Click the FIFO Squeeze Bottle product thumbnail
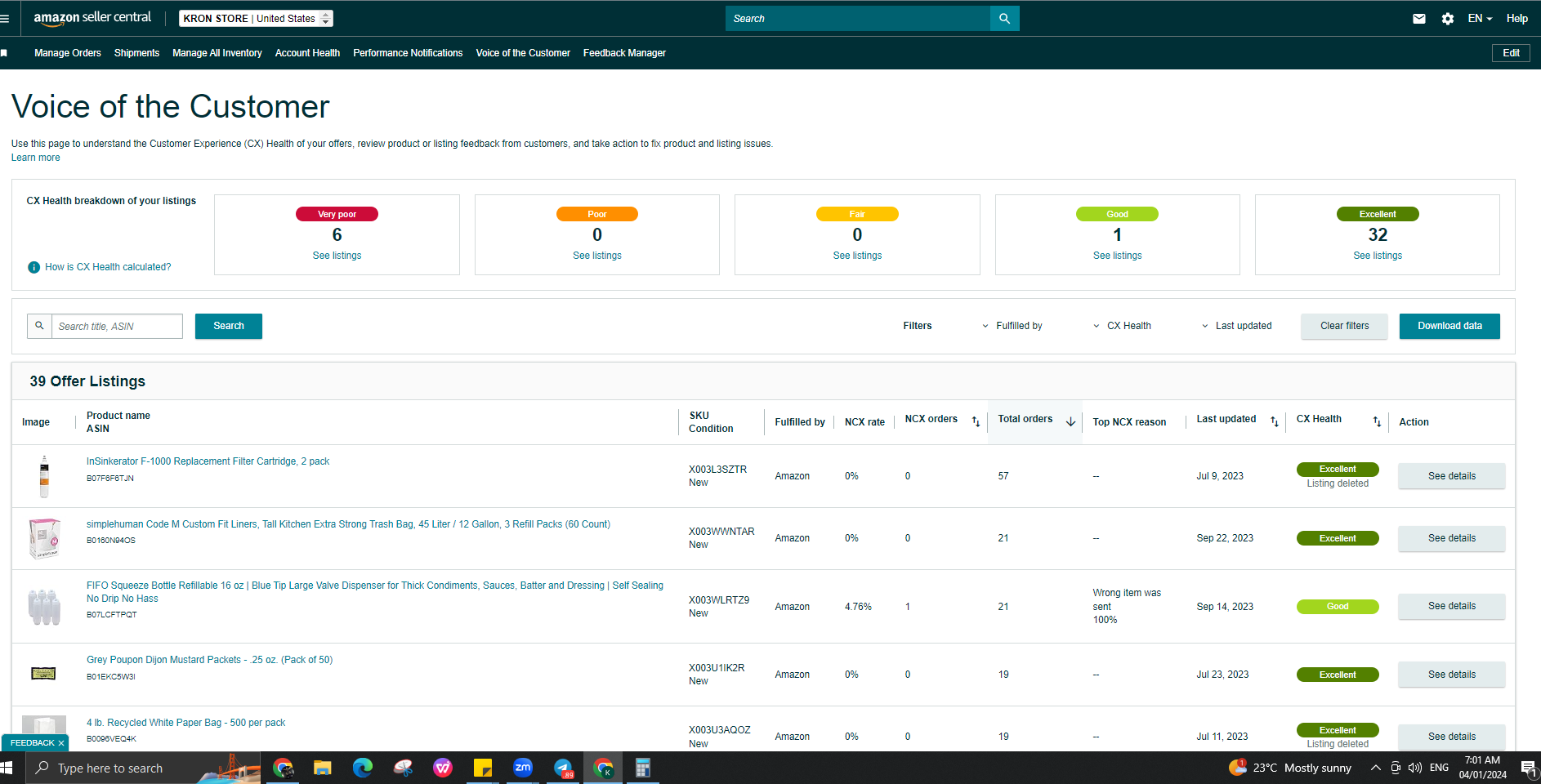 point(44,607)
